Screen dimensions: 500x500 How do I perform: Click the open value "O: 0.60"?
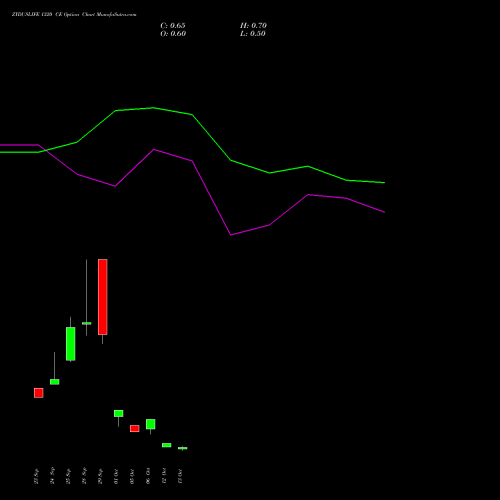tap(173, 34)
